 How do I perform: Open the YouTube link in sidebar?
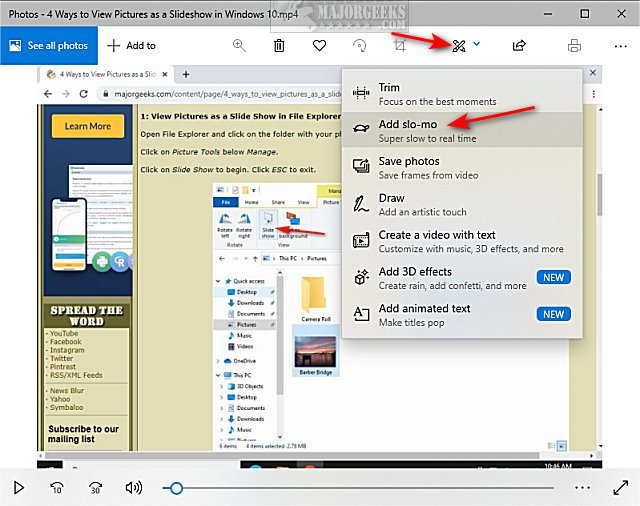click(64, 333)
